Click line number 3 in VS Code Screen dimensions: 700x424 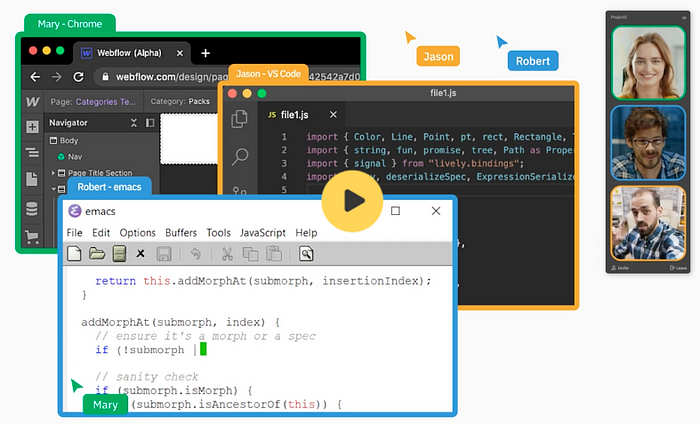pyautogui.click(x=284, y=163)
